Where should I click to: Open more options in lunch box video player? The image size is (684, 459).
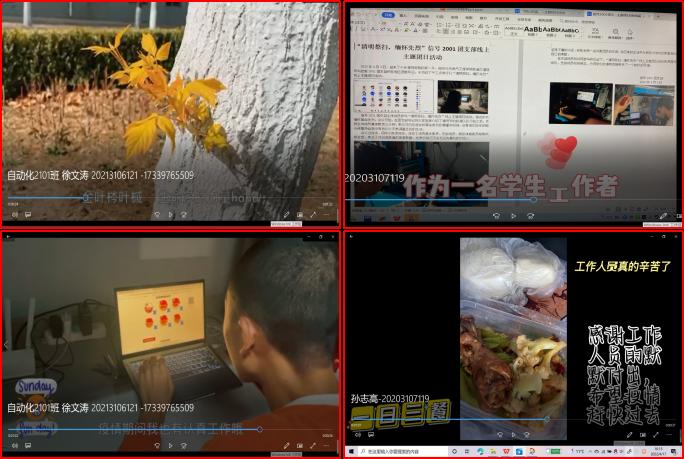pos(669,435)
